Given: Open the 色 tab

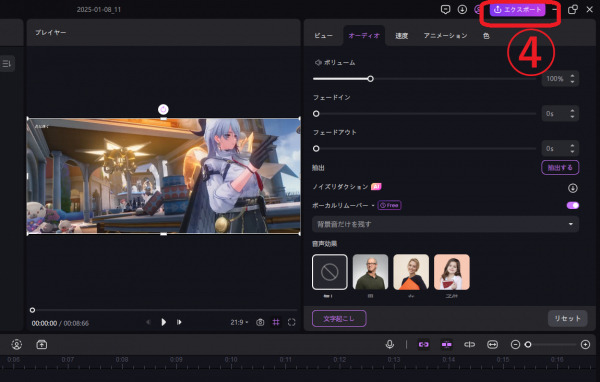Looking at the screenshot, I should coord(486,36).
